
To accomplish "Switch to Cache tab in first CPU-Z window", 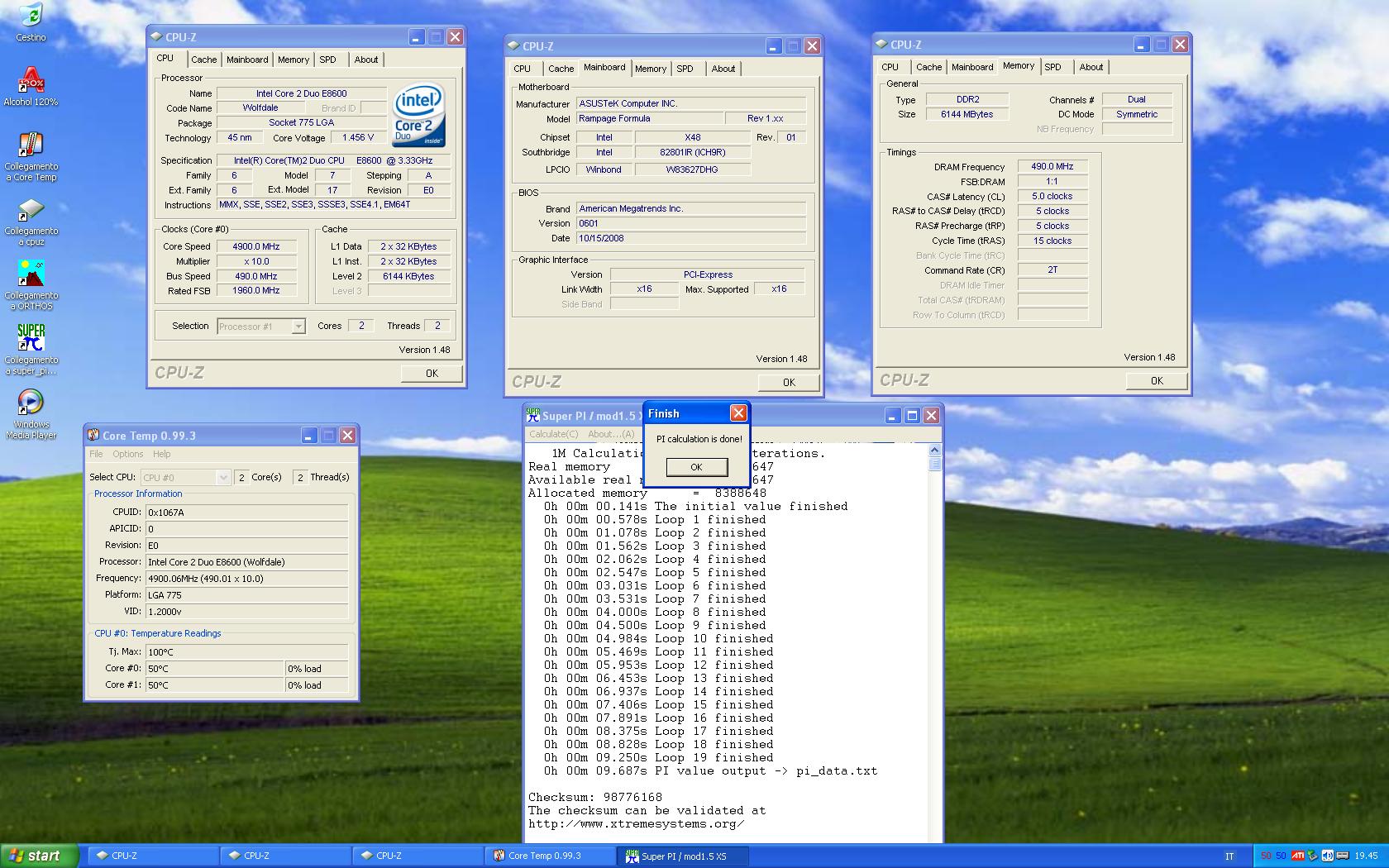I will pos(203,60).
